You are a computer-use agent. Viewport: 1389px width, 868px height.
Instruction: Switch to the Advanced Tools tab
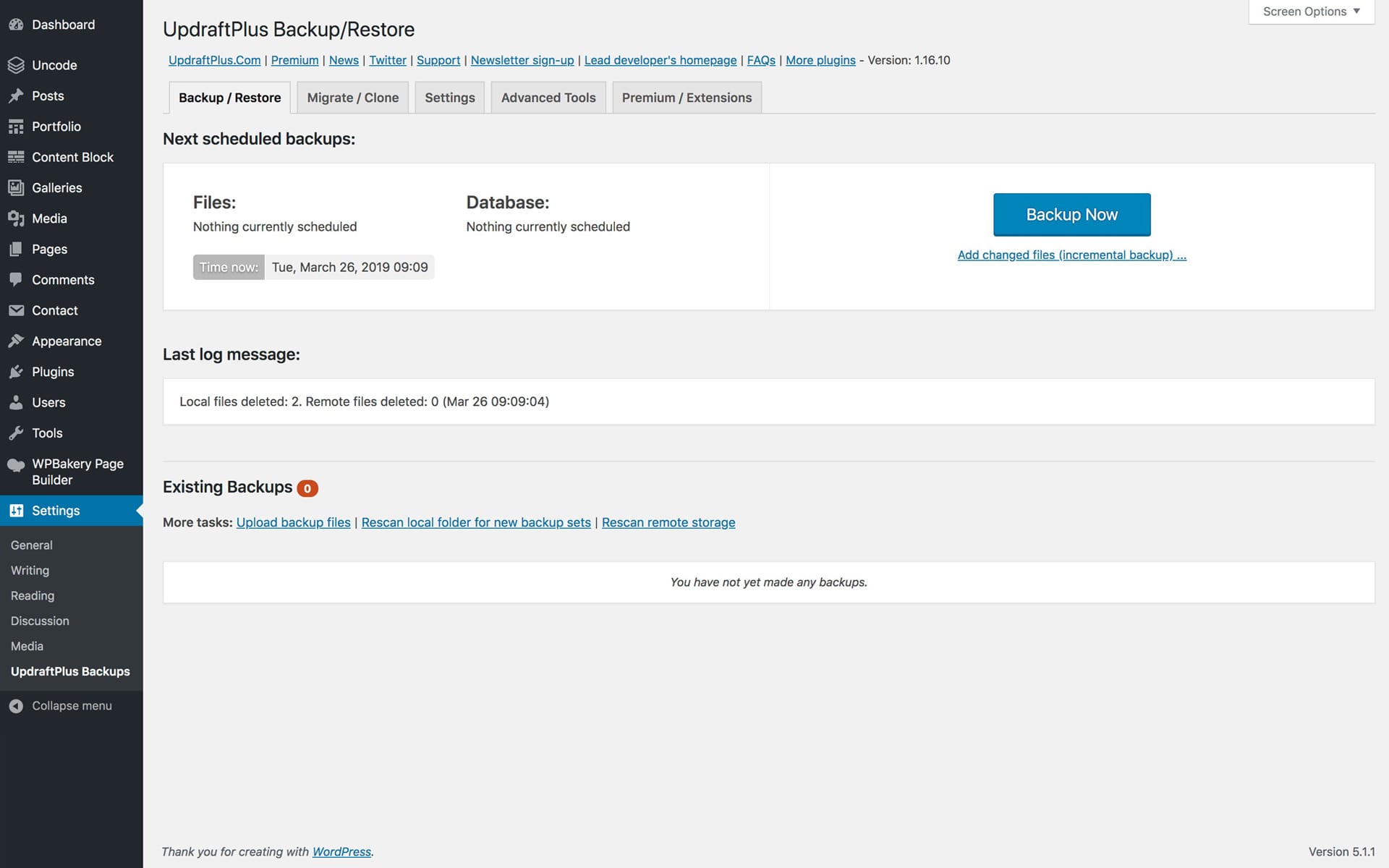pyautogui.click(x=548, y=98)
